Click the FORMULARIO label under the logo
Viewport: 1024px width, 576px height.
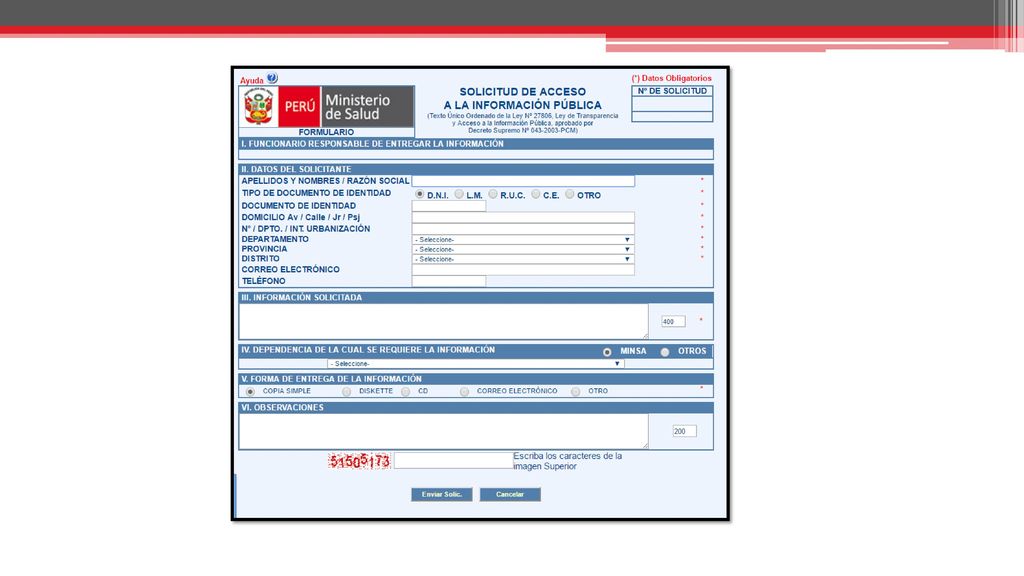pyautogui.click(x=326, y=132)
